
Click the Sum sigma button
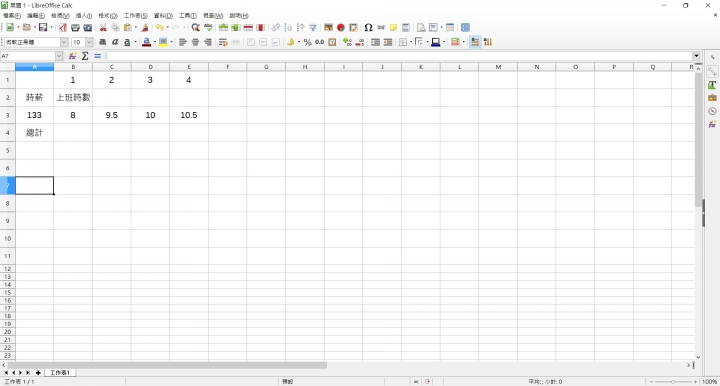pyautogui.click(x=85, y=56)
